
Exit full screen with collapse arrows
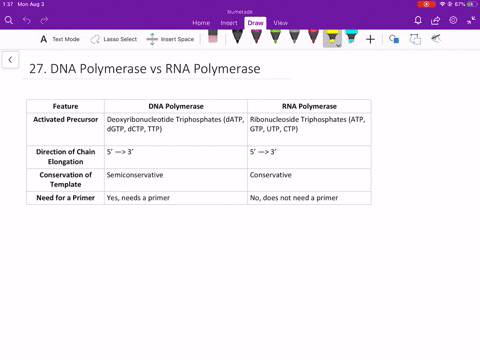(x=471, y=21)
